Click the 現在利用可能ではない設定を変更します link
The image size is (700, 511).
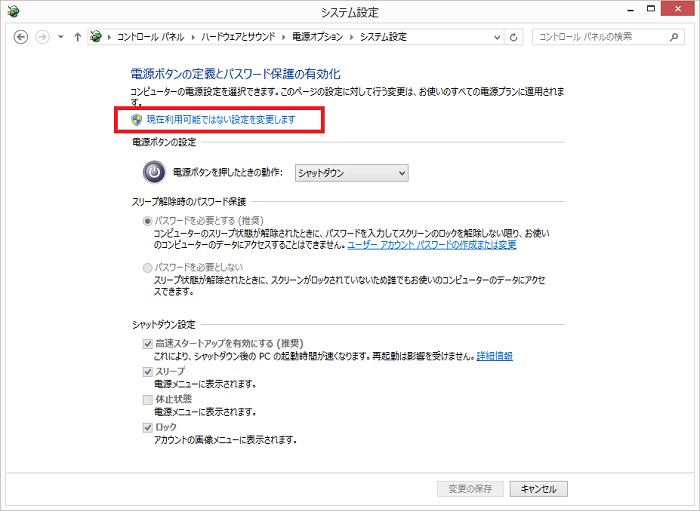pos(221,119)
